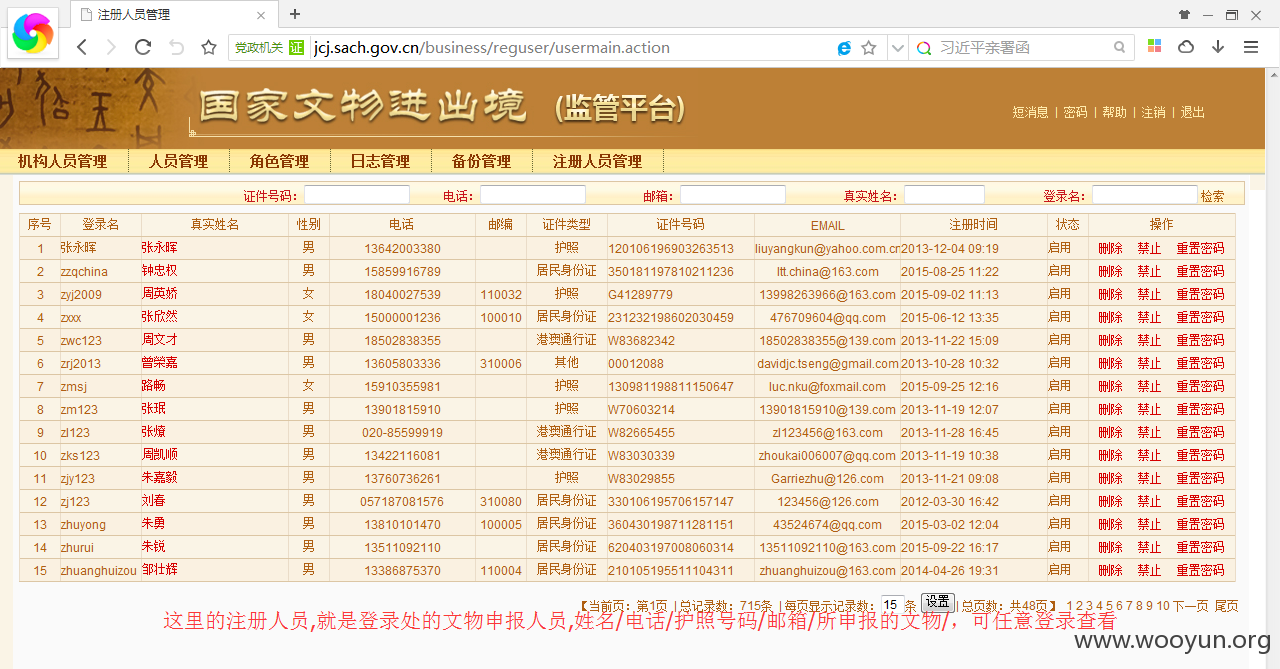Open a new tab with the plus button
Screen dimensions: 1280x669
(x=294, y=14)
